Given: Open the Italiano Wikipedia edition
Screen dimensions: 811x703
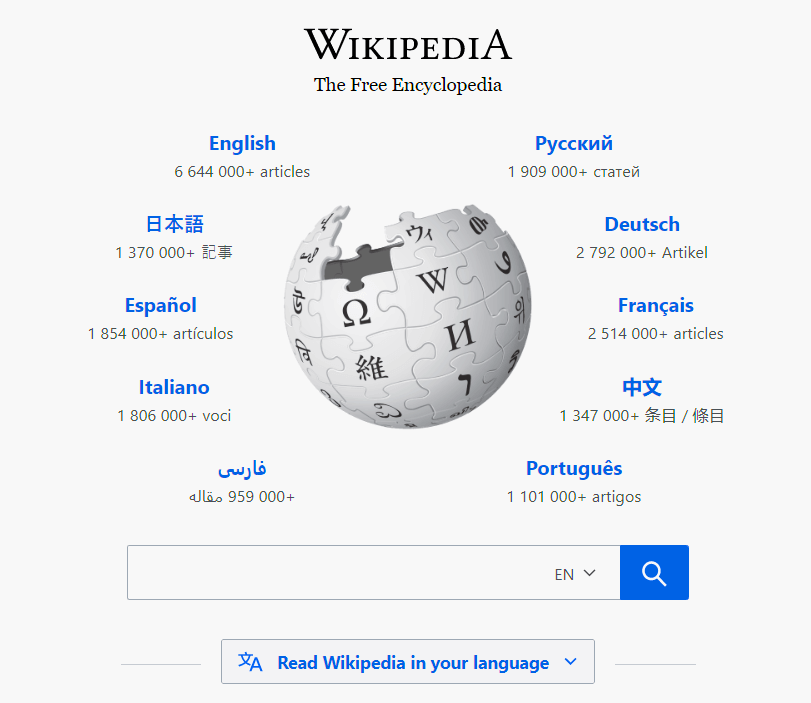Looking at the screenshot, I should pos(174,387).
